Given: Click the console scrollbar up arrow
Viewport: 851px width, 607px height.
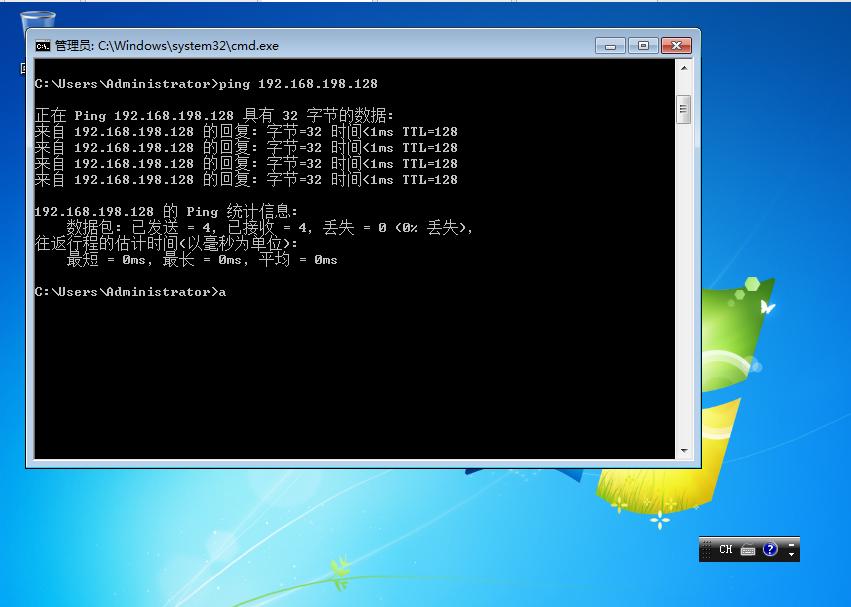Looking at the screenshot, I should coord(684,68).
